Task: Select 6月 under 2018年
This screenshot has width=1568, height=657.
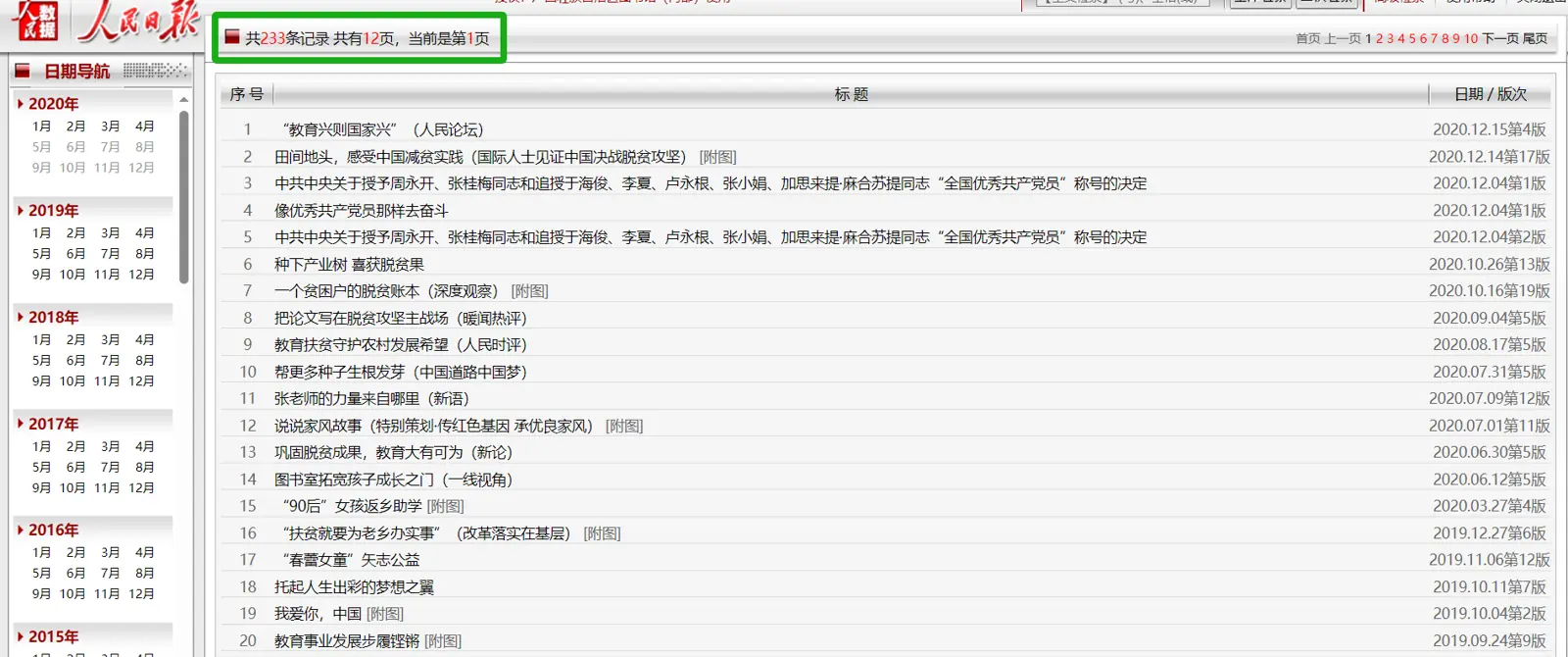Action: (x=75, y=361)
